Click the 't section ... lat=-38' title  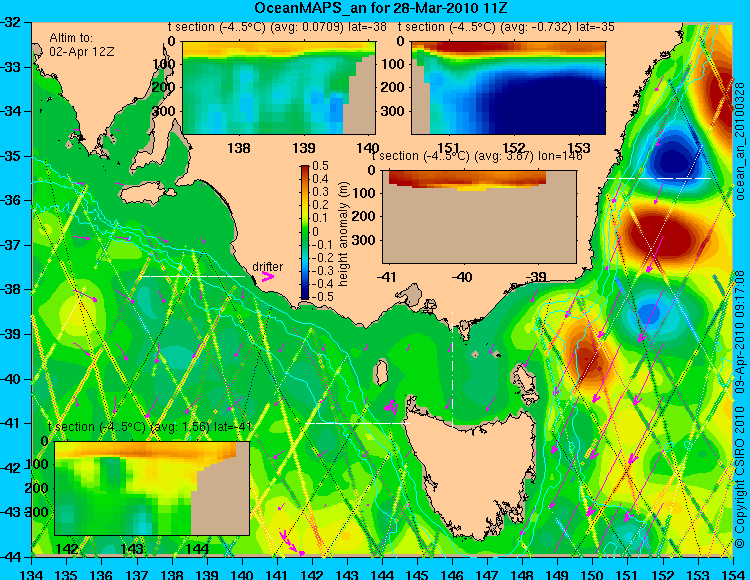coord(277,27)
